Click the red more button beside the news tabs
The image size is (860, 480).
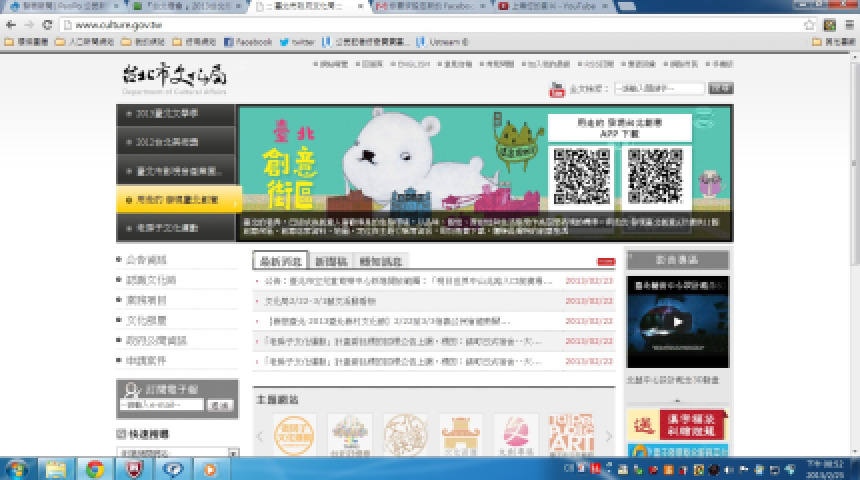coord(605,261)
